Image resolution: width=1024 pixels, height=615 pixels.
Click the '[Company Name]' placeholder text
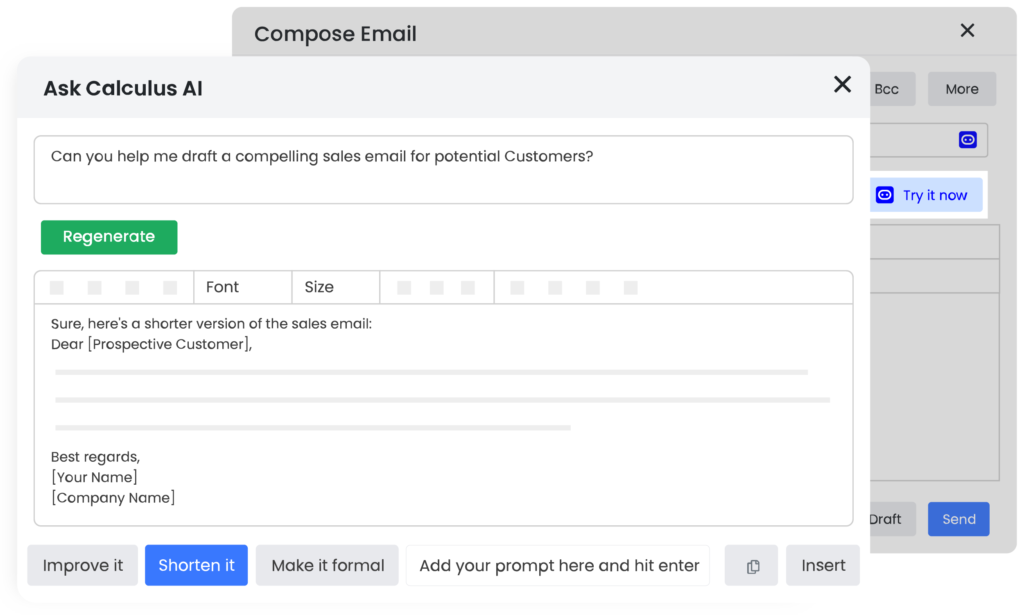click(113, 497)
